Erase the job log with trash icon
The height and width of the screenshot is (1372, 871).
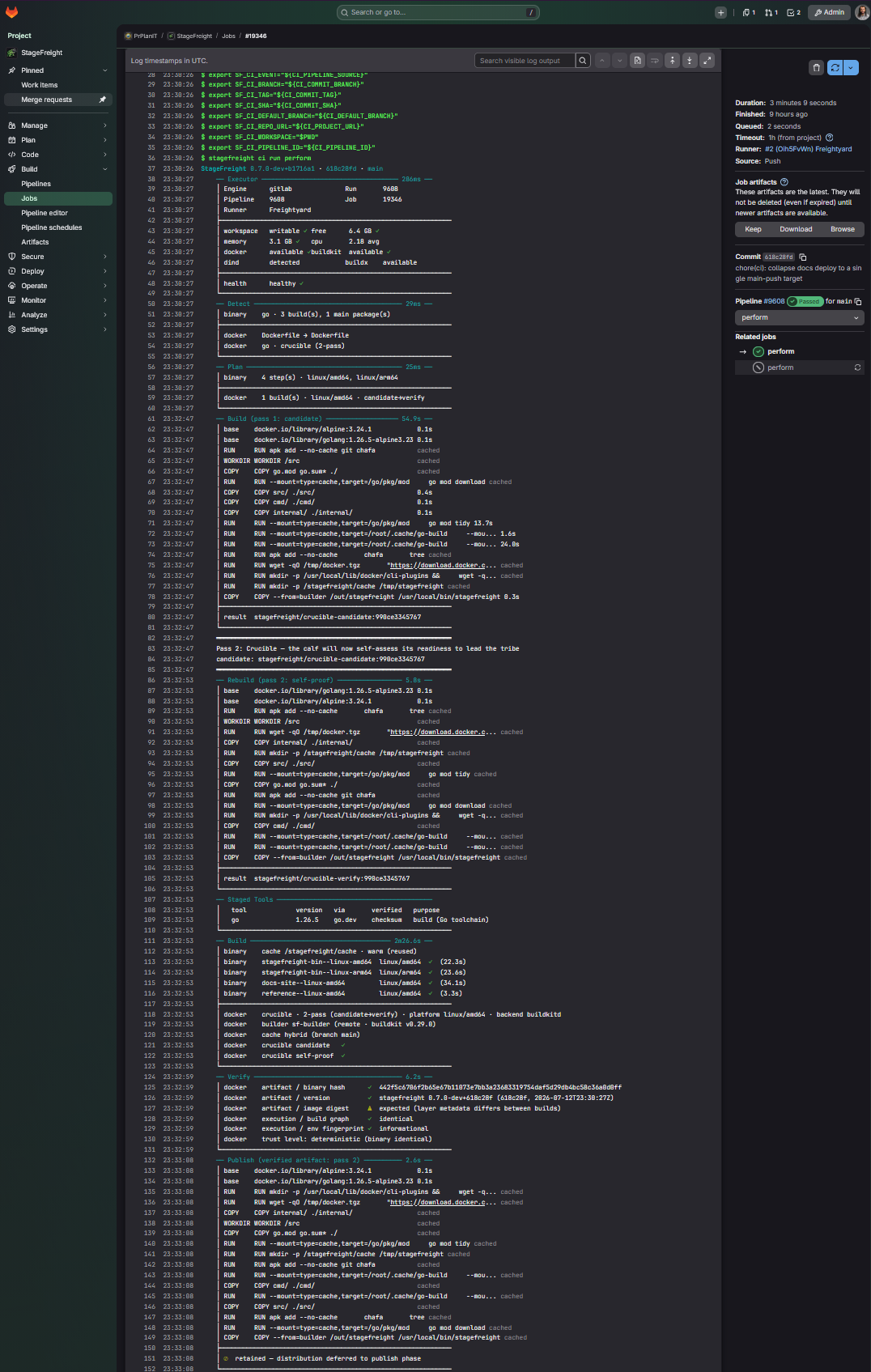click(x=816, y=68)
